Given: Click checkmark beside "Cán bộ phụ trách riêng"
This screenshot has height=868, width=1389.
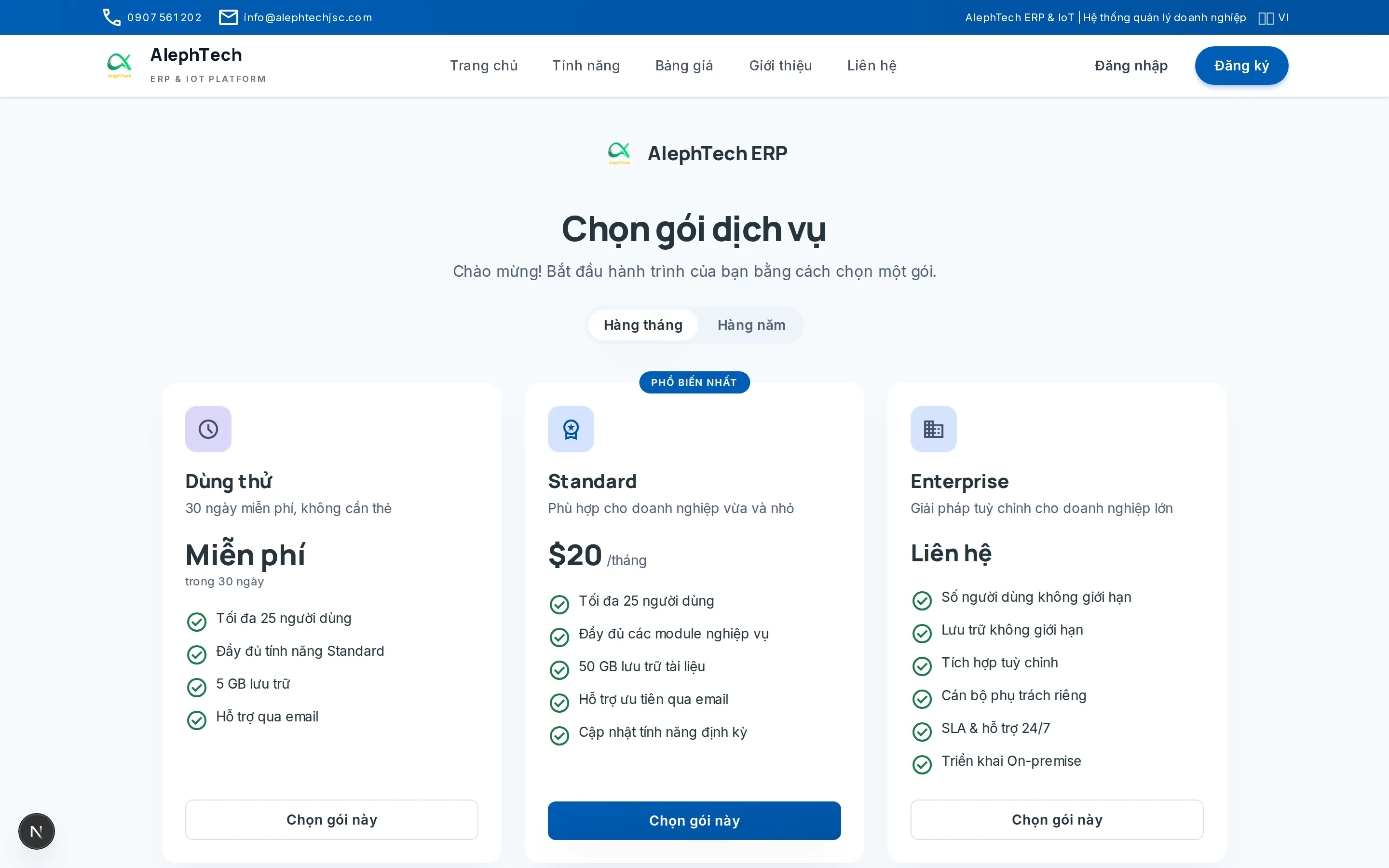Looking at the screenshot, I should [x=922, y=698].
